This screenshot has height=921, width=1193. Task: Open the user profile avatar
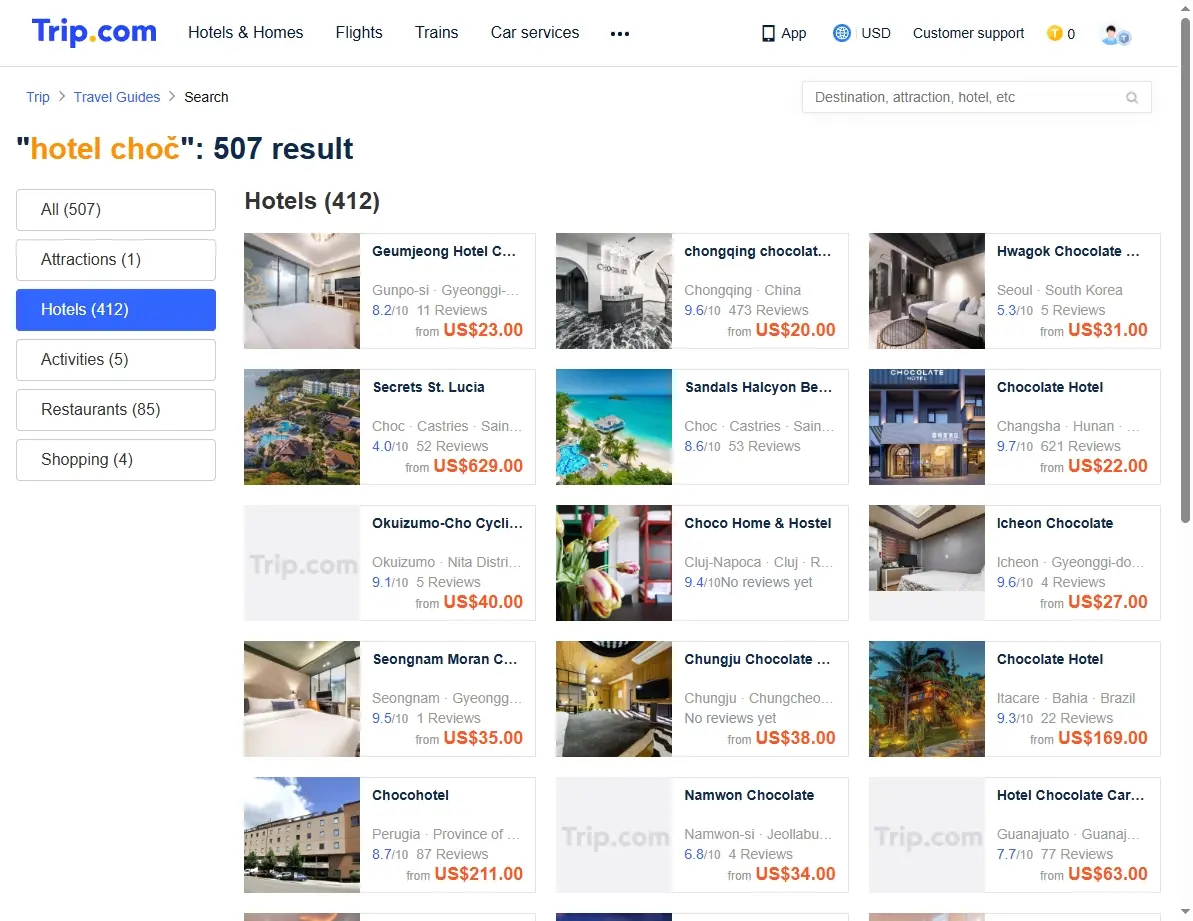click(1115, 34)
